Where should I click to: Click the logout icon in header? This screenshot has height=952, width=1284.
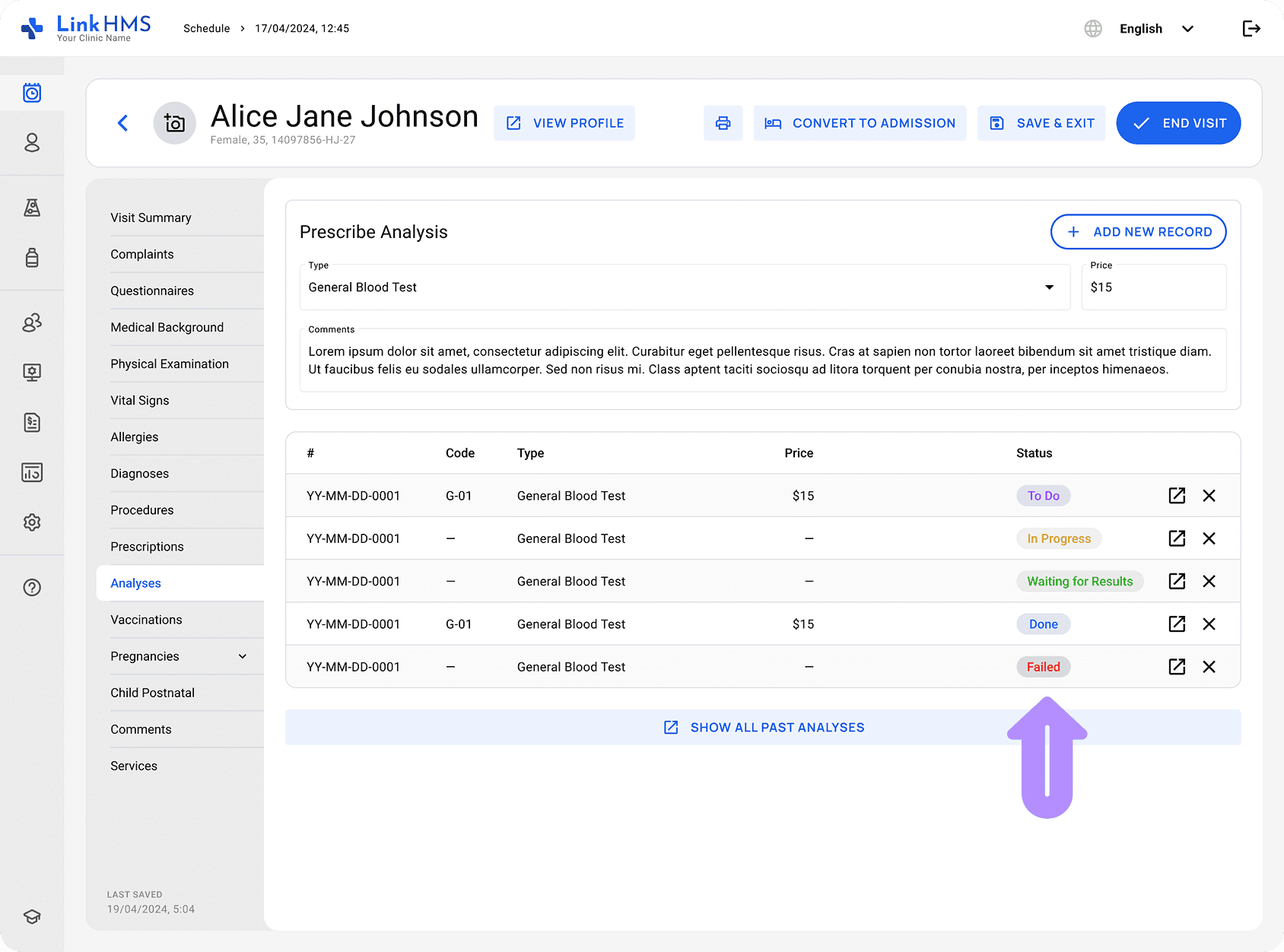click(1251, 29)
